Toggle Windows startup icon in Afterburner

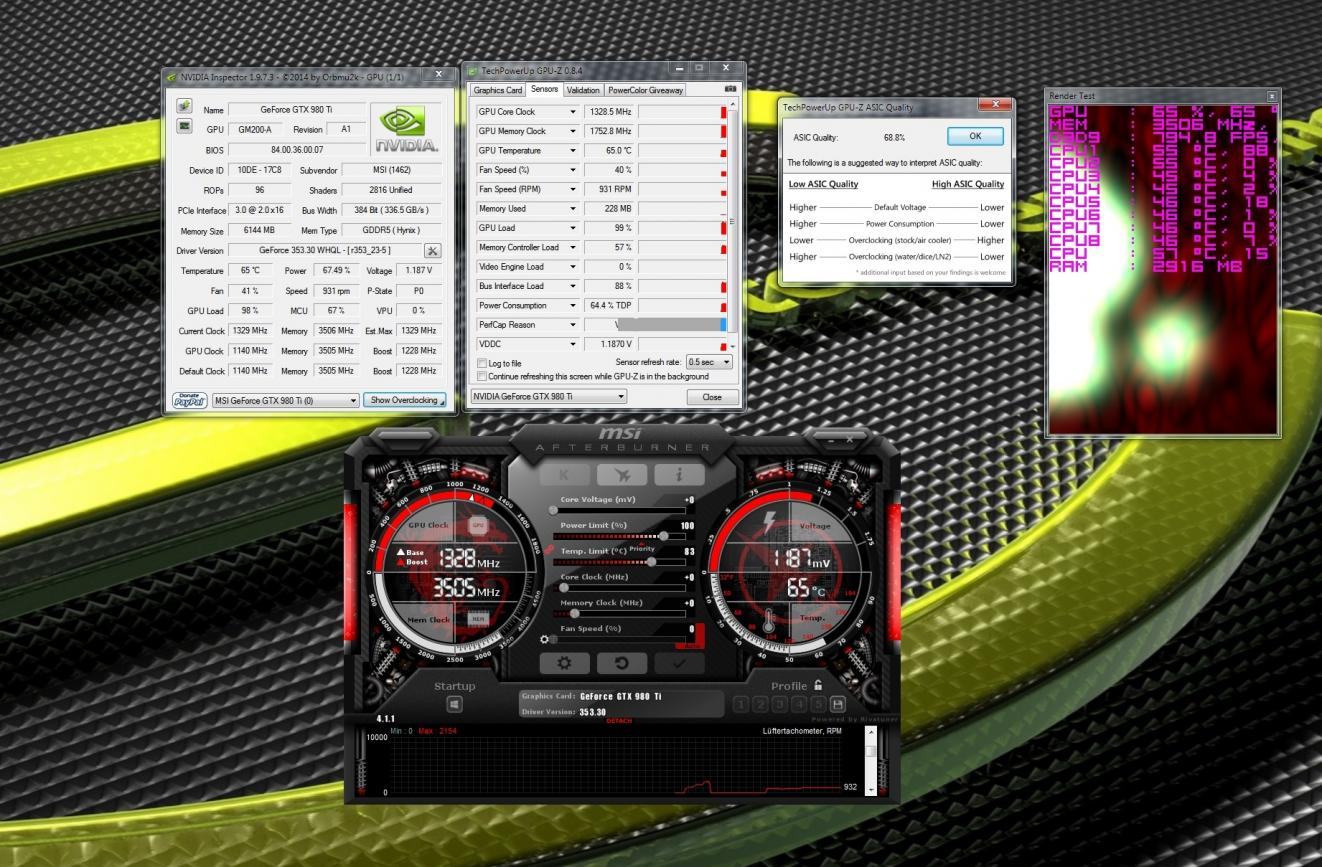[x=454, y=704]
